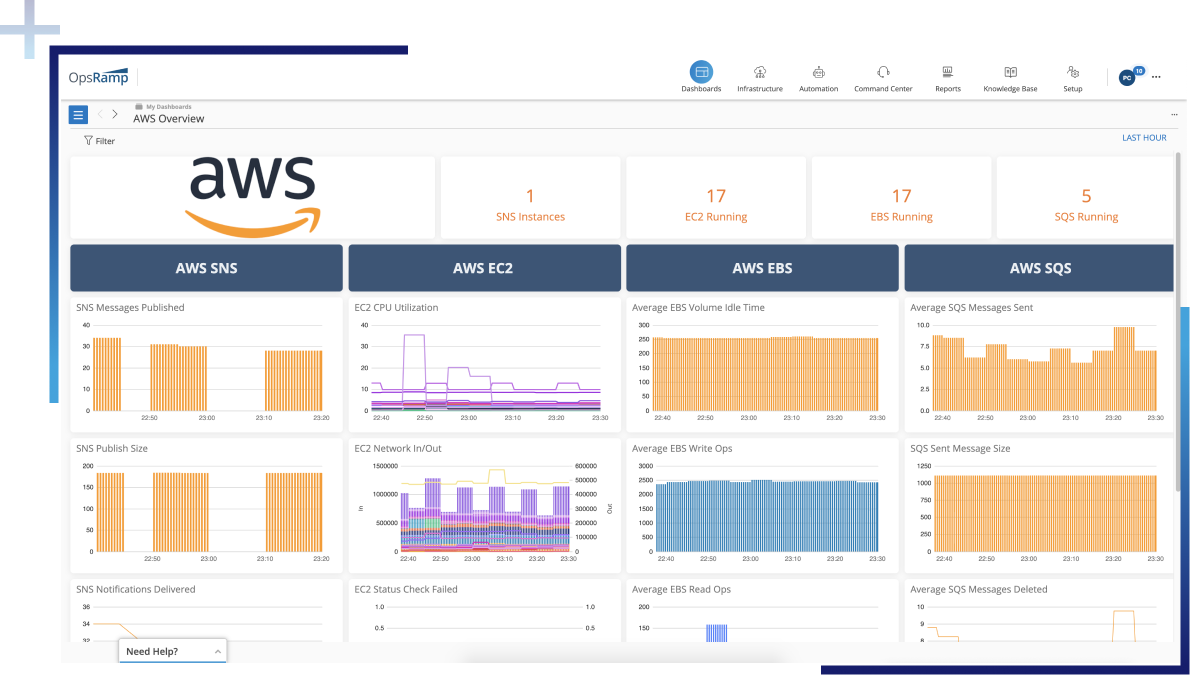The image size is (1200, 691).
Task: Open the Command Center
Action: coord(883,77)
